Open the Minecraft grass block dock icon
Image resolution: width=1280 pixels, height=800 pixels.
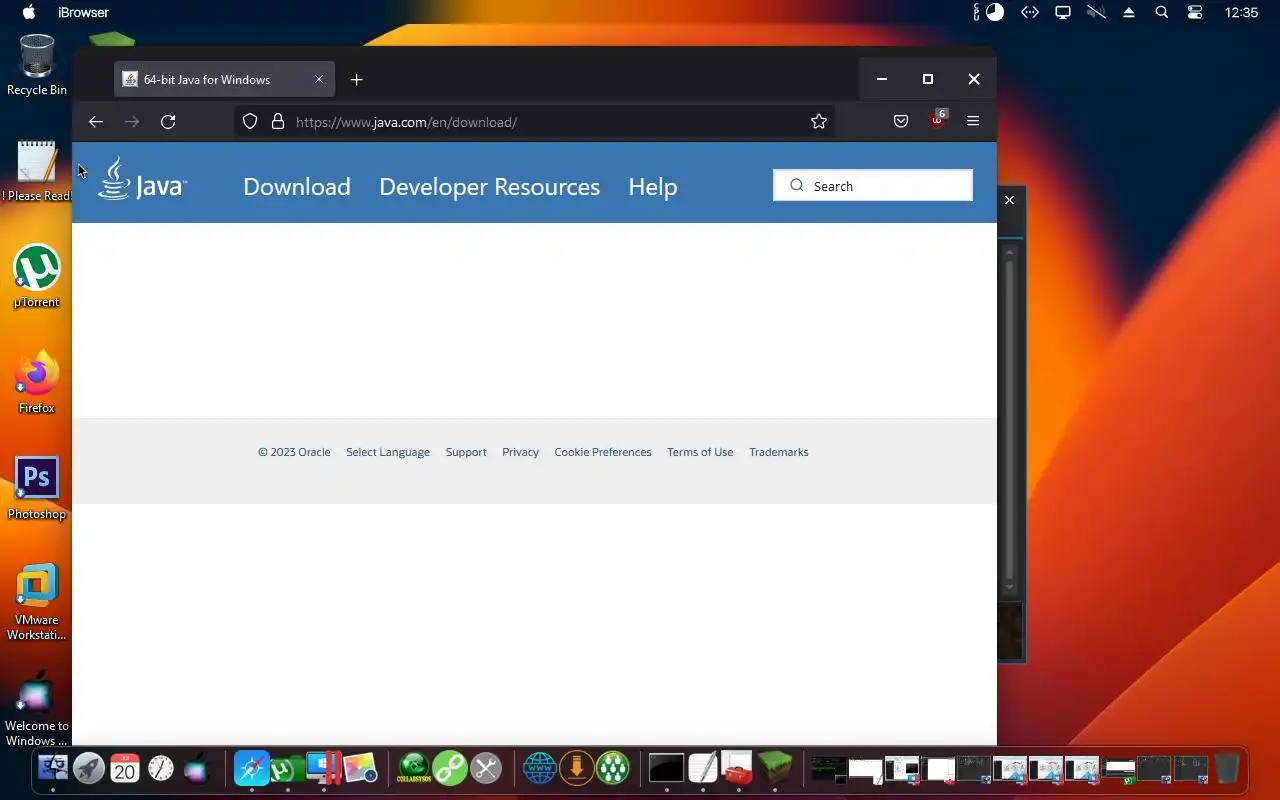[x=775, y=768]
